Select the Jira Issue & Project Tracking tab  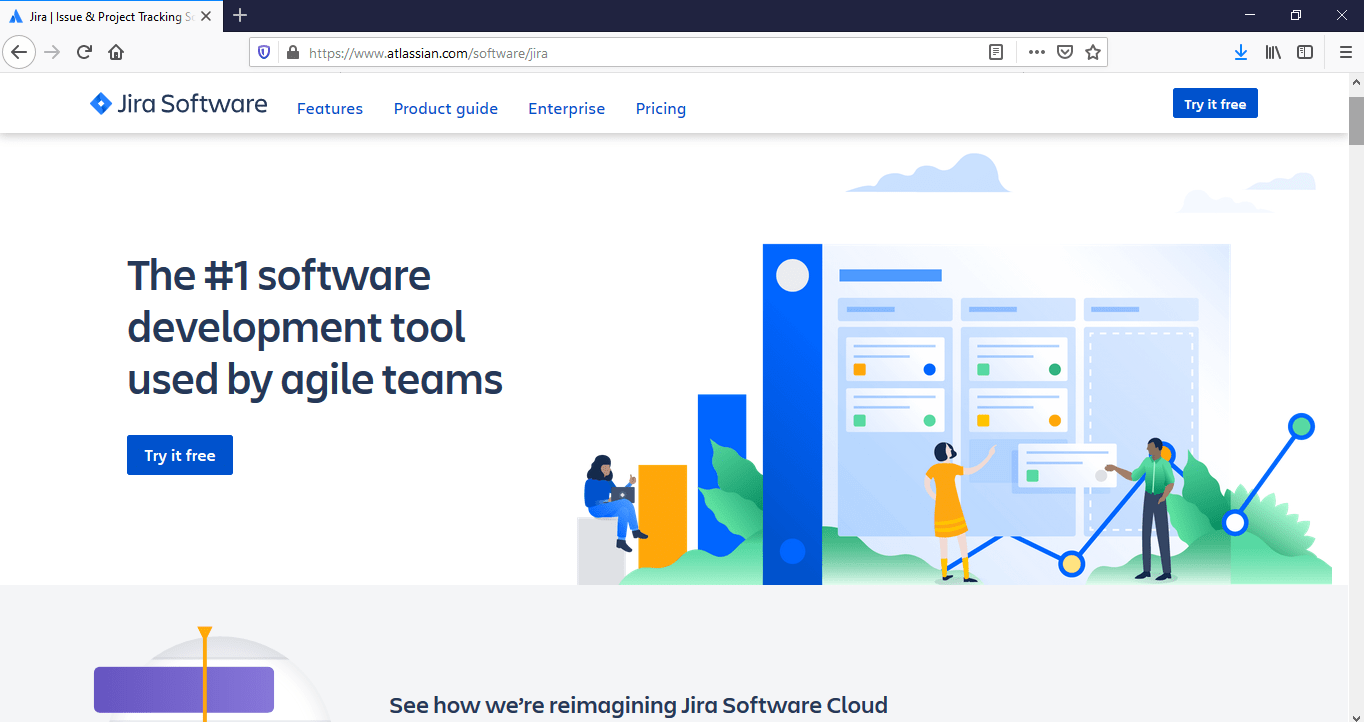[x=111, y=16]
